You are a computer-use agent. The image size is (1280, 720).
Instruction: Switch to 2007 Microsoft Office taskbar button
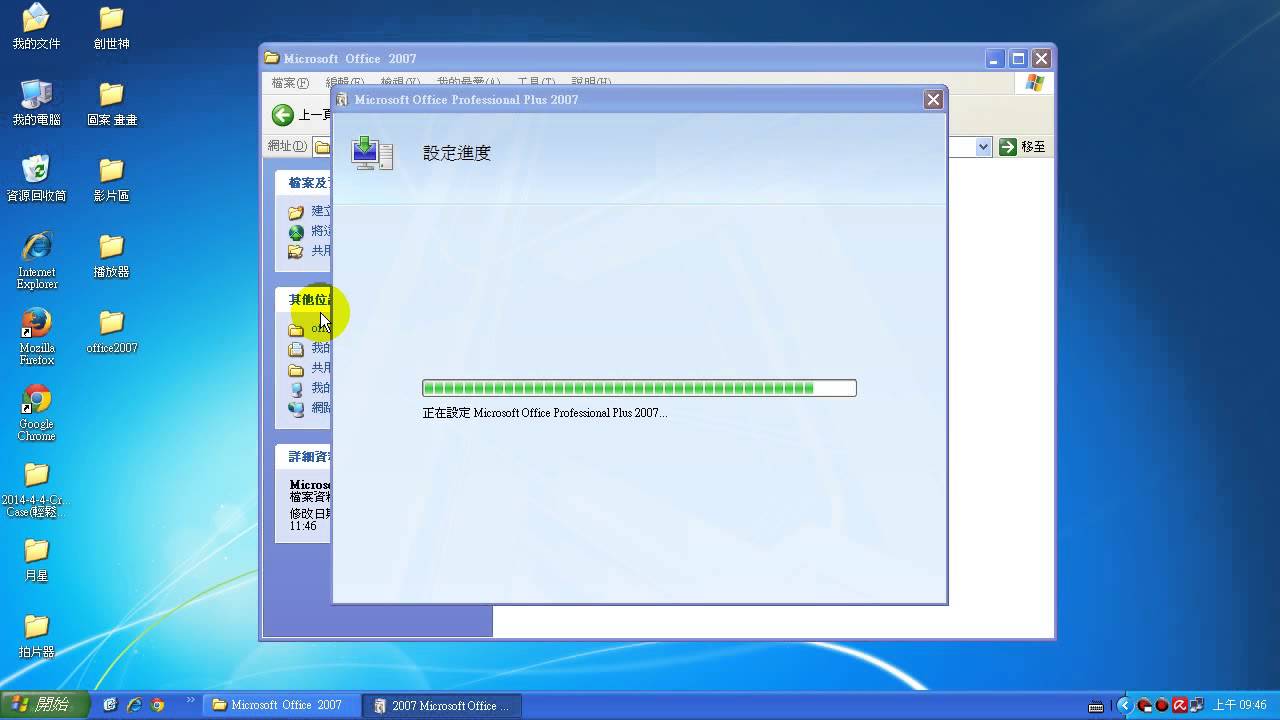[x=442, y=705]
